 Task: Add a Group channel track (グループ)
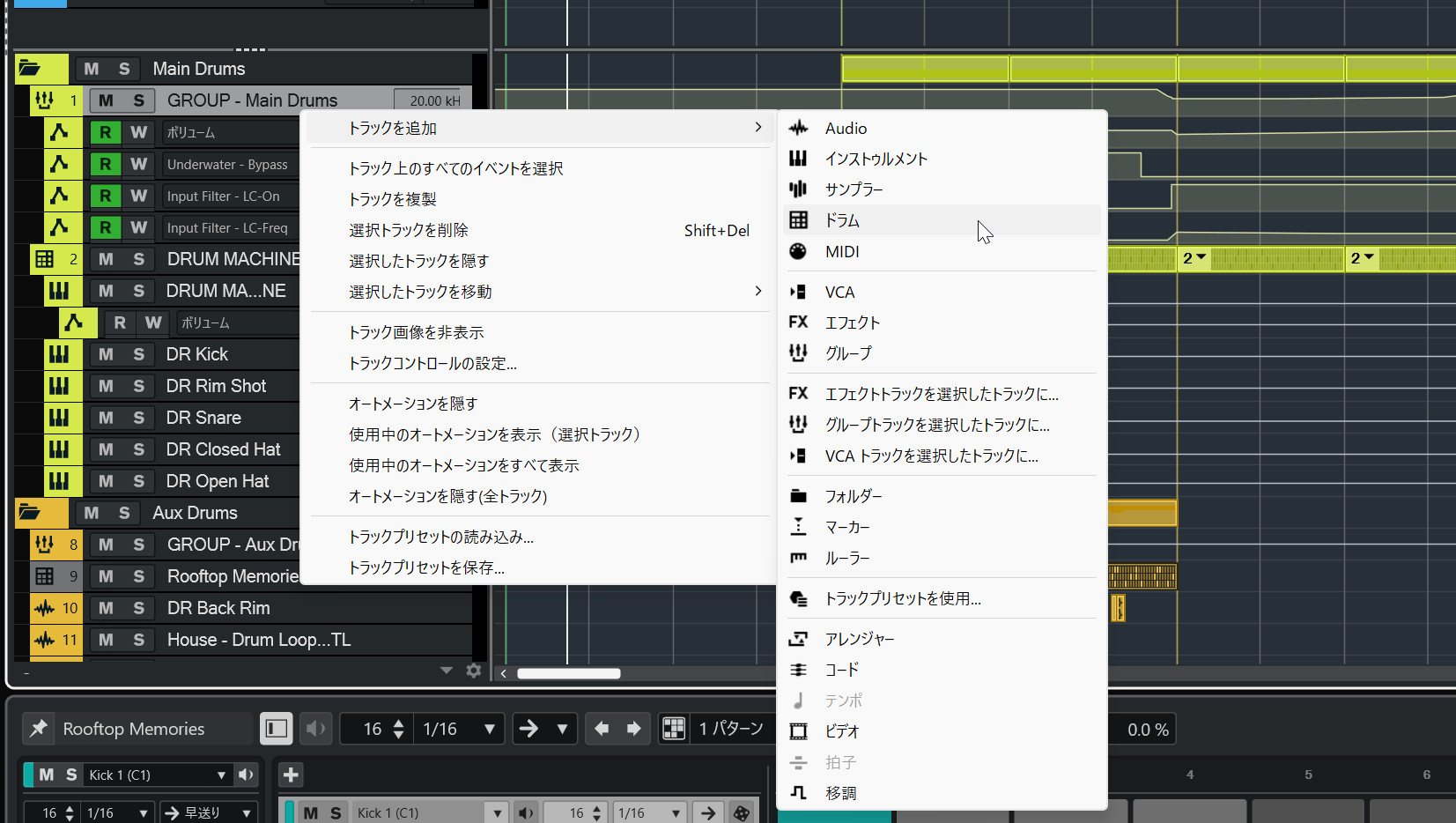click(x=942, y=353)
